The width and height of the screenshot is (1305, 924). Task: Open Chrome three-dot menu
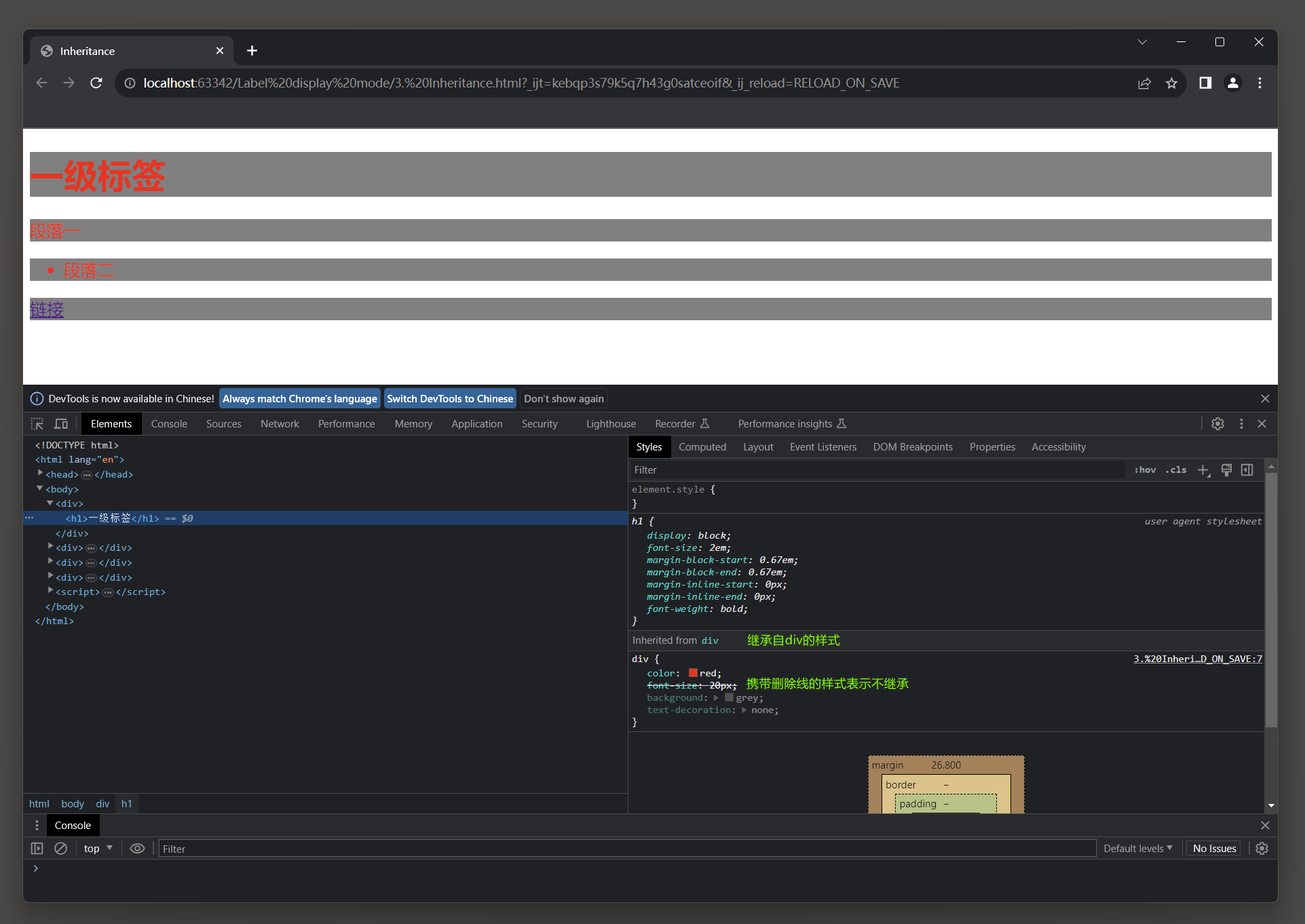(1260, 83)
